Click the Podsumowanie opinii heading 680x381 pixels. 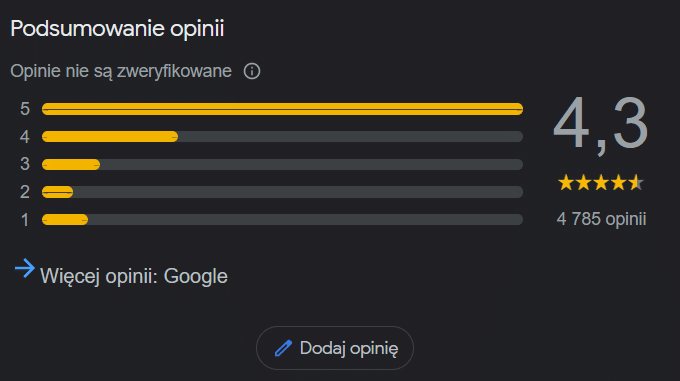tap(117, 29)
